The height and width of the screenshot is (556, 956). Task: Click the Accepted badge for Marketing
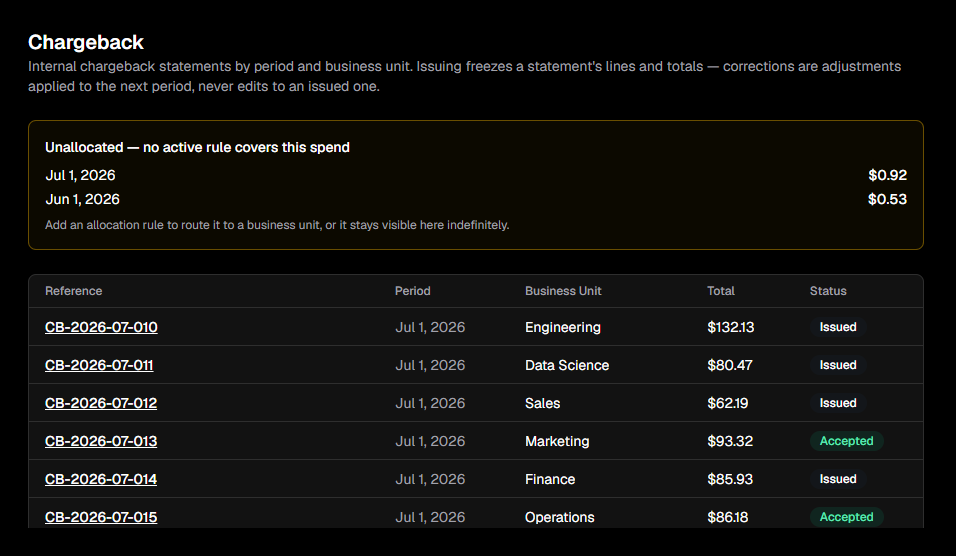(x=847, y=441)
